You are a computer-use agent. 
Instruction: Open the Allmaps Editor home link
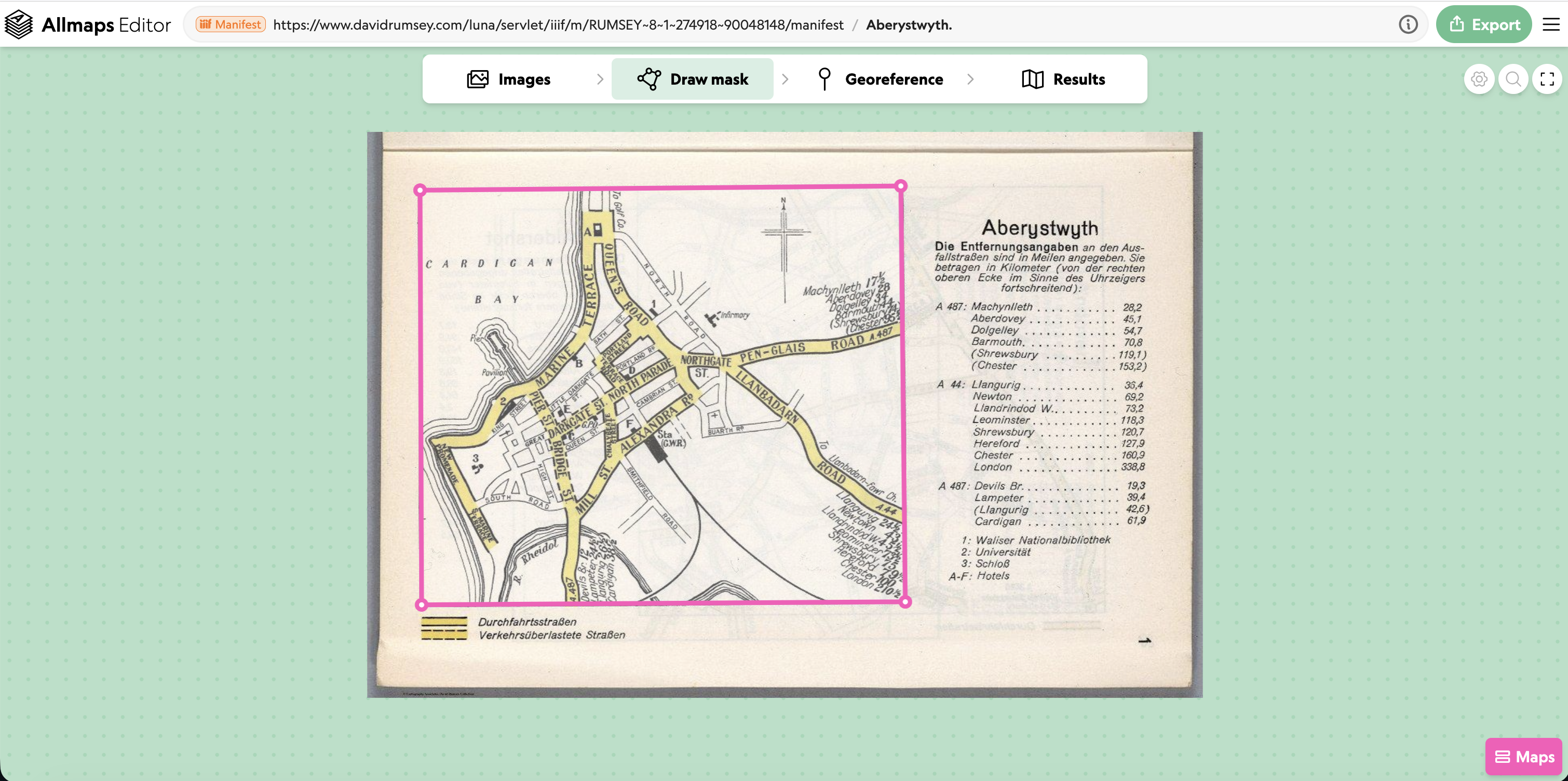click(88, 24)
